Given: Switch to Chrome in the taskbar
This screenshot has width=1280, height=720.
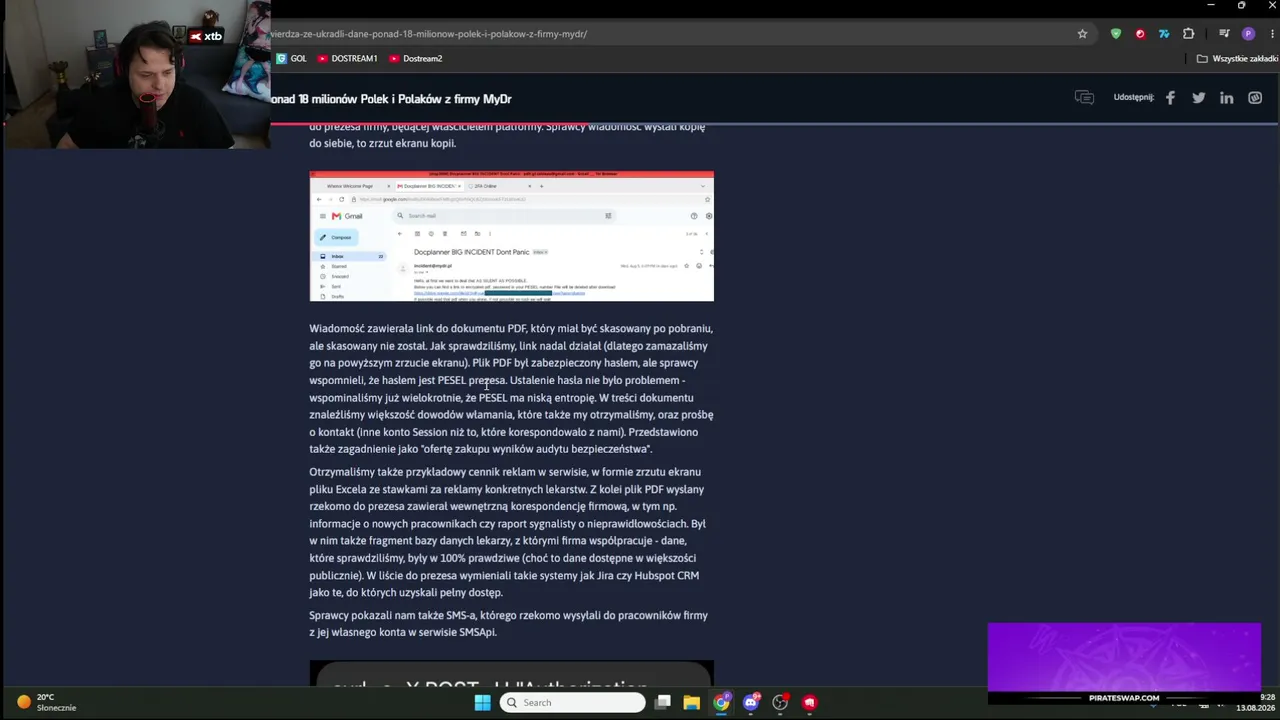Looking at the screenshot, I should pyautogui.click(x=721, y=702).
